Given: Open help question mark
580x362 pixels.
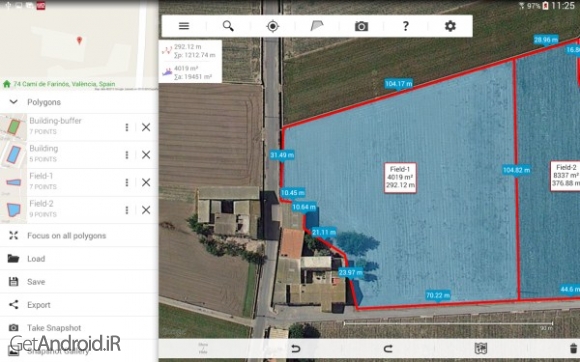Looking at the screenshot, I should pos(406,26).
